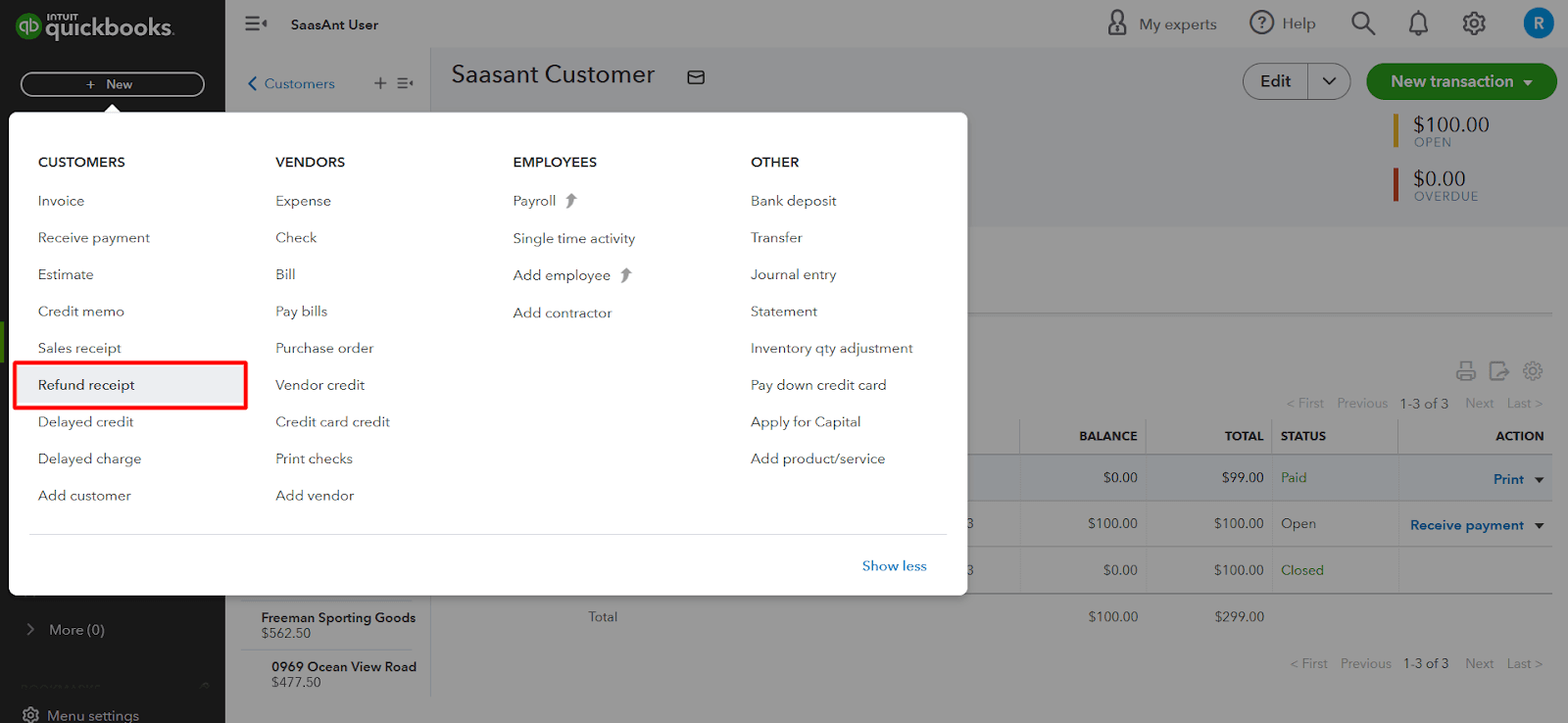Click the top Next pagination link

(1479, 404)
